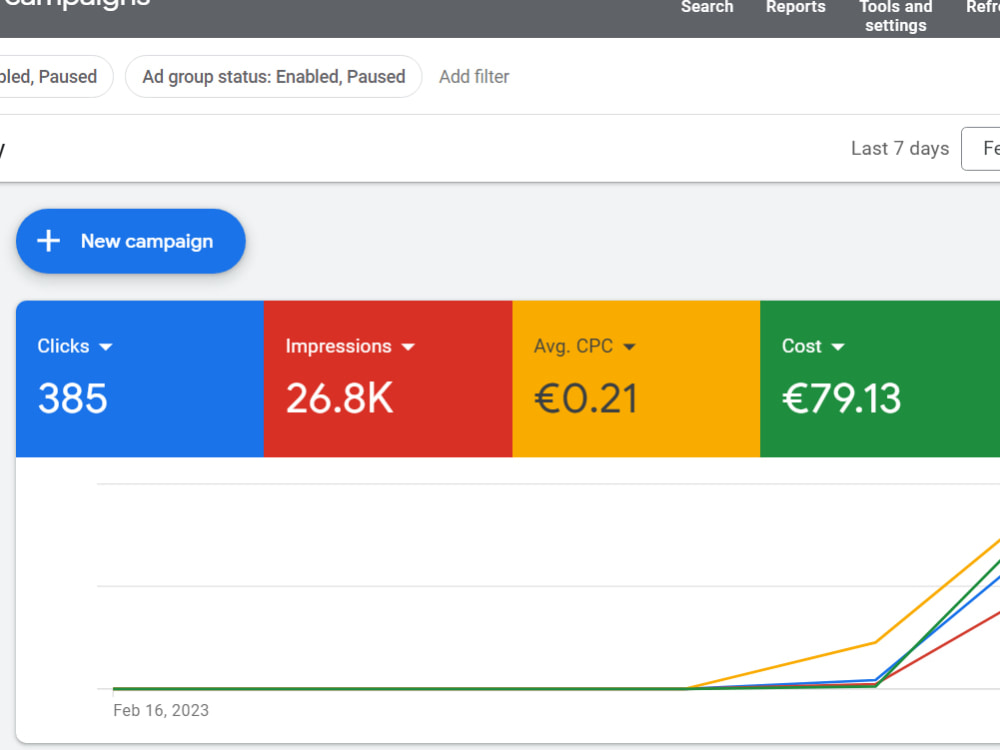Screen dimensions: 1000x750
Task: Open the Impressions metric dropdown arrow
Action: click(x=408, y=347)
